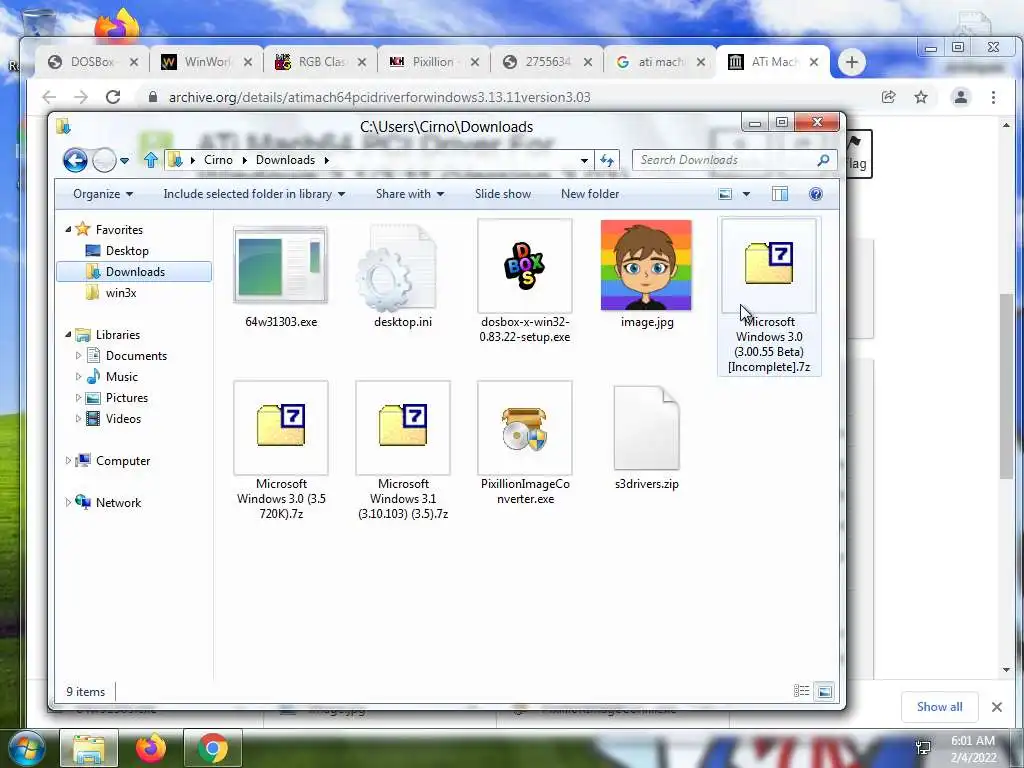The height and width of the screenshot is (768, 1024).
Task: Go up one folder level
Action: click(151, 160)
